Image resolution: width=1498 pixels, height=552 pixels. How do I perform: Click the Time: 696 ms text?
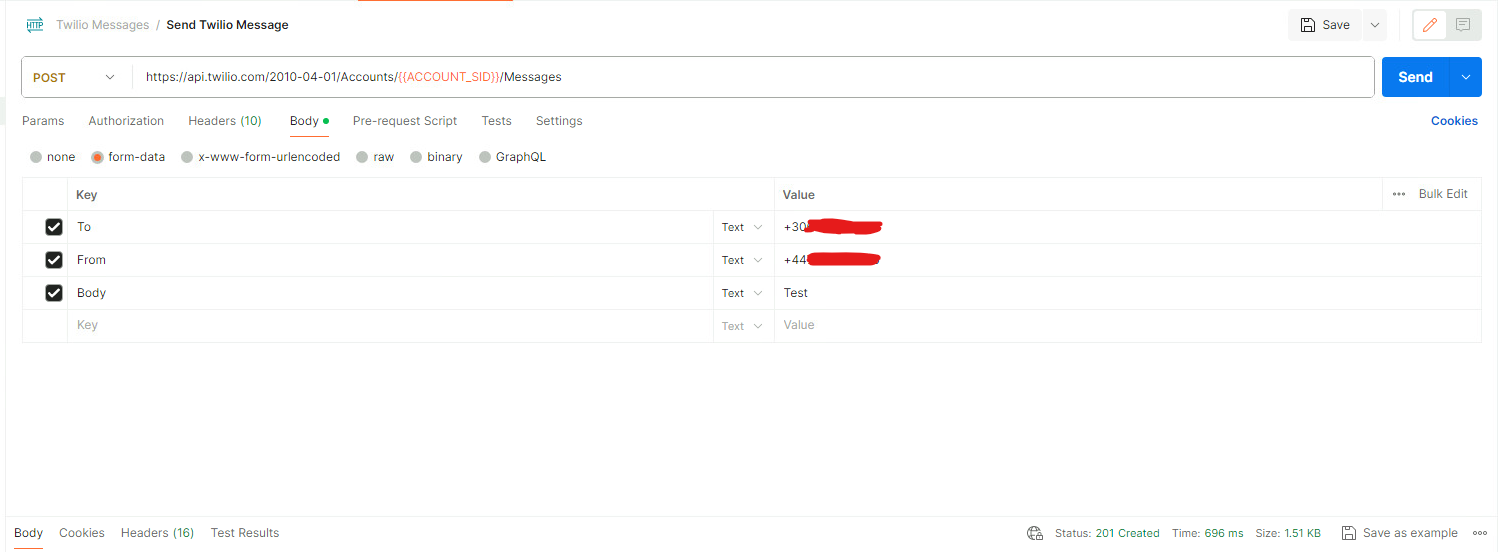1208,533
